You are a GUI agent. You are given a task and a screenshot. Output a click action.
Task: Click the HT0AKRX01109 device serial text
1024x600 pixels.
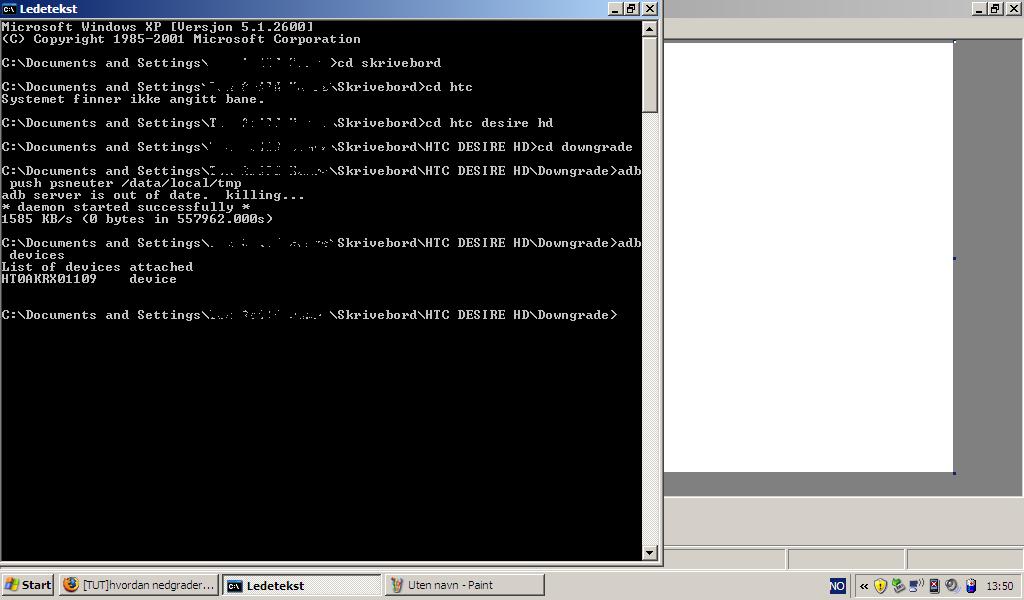click(49, 279)
